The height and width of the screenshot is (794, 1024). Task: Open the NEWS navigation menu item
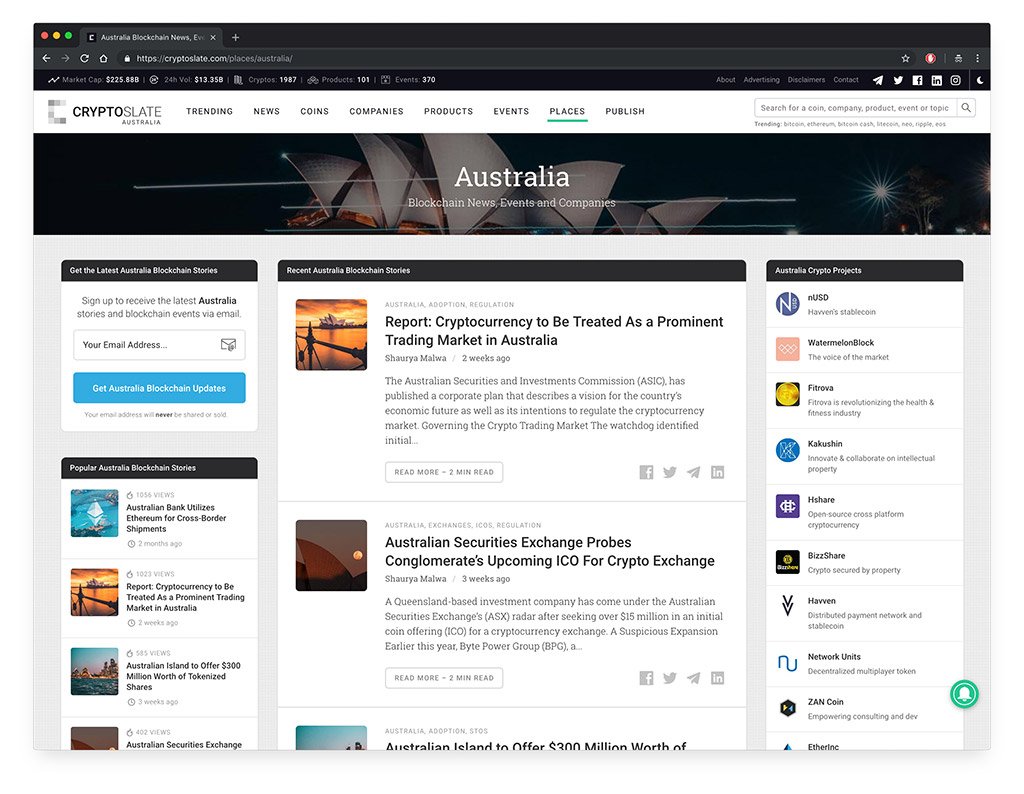(266, 111)
